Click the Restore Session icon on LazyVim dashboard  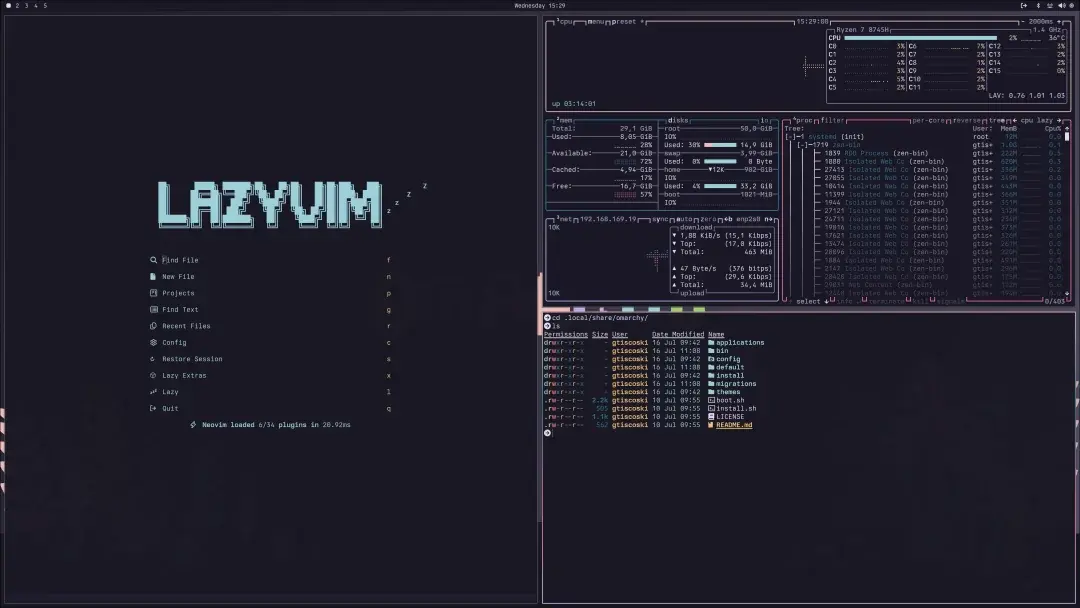[x=152, y=358]
